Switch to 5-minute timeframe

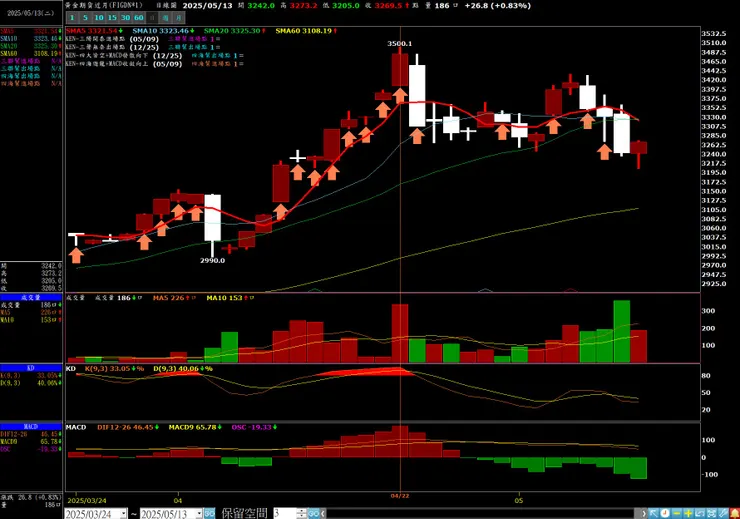click(85, 17)
